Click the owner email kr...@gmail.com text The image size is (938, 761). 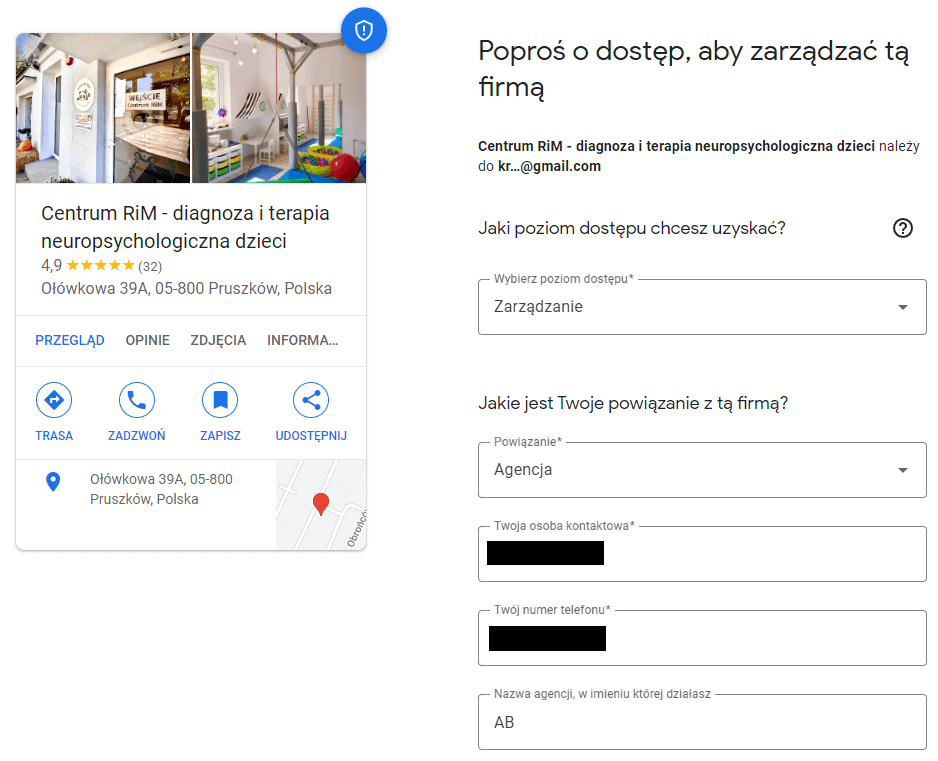tap(549, 166)
